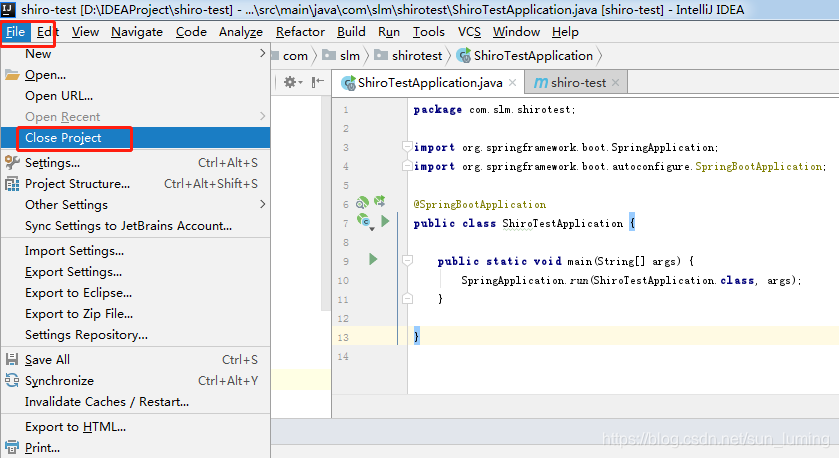Open the gear icon dropdown arrow
The image size is (839, 458).
[301, 82]
